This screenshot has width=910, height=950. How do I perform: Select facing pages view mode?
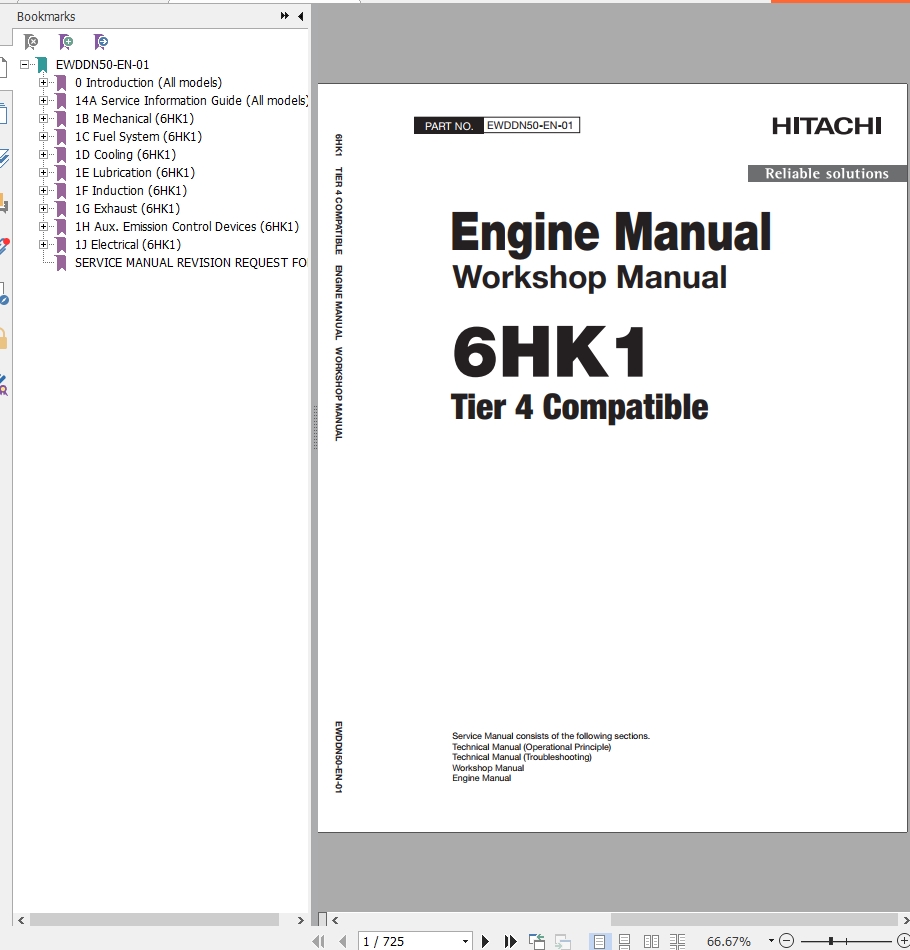tap(651, 941)
